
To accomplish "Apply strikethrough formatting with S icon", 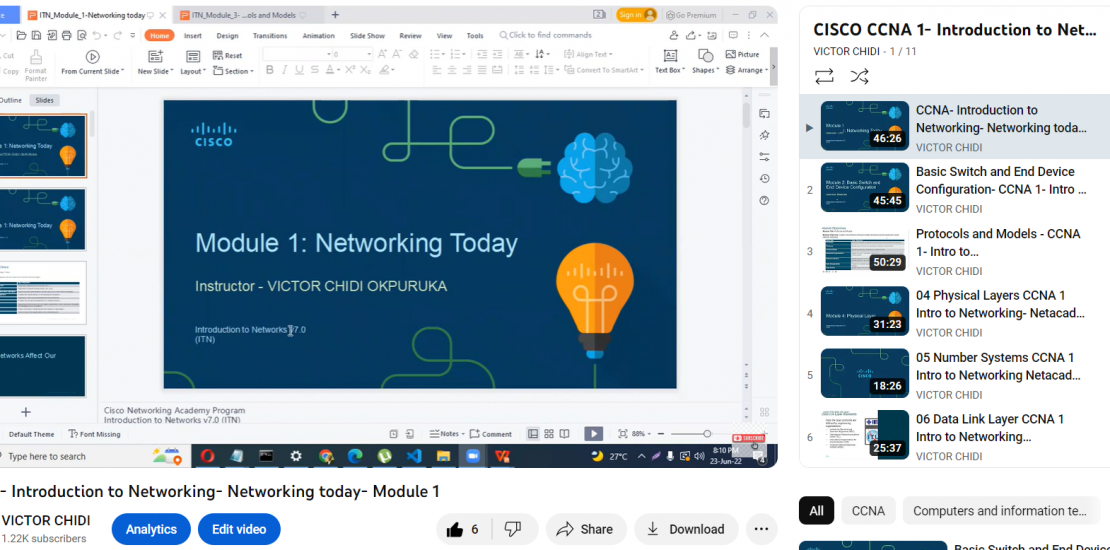I will click(x=314, y=69).
